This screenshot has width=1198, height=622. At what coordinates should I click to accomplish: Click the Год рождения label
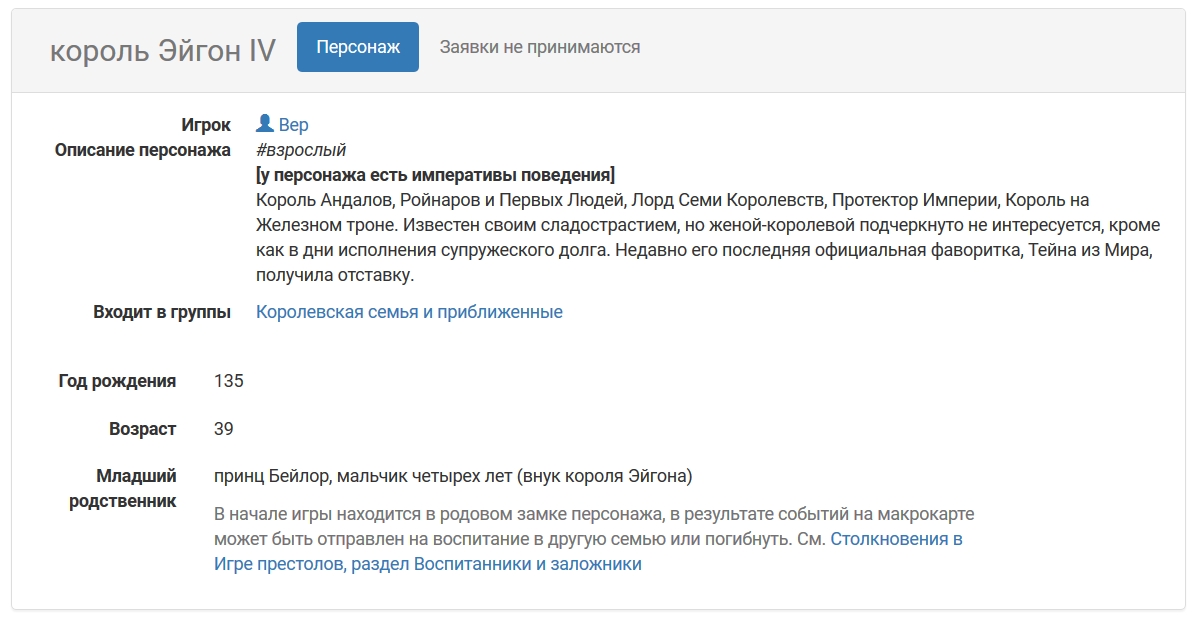pos(117,381)
